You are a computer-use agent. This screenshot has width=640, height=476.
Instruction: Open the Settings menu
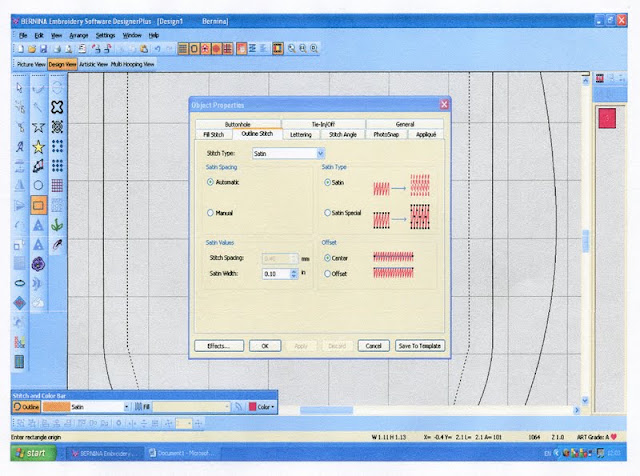coord(105,36)
